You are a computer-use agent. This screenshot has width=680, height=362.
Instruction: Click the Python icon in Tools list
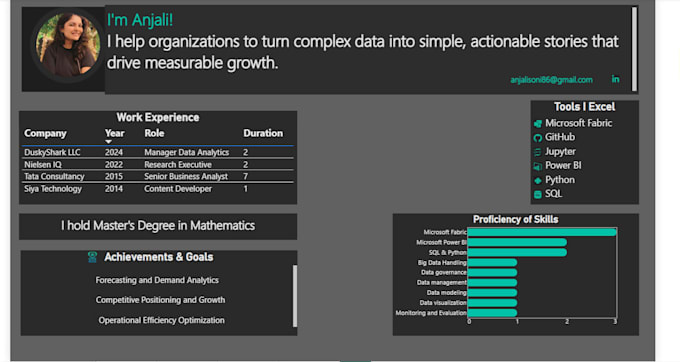click(x=538, y=180)
